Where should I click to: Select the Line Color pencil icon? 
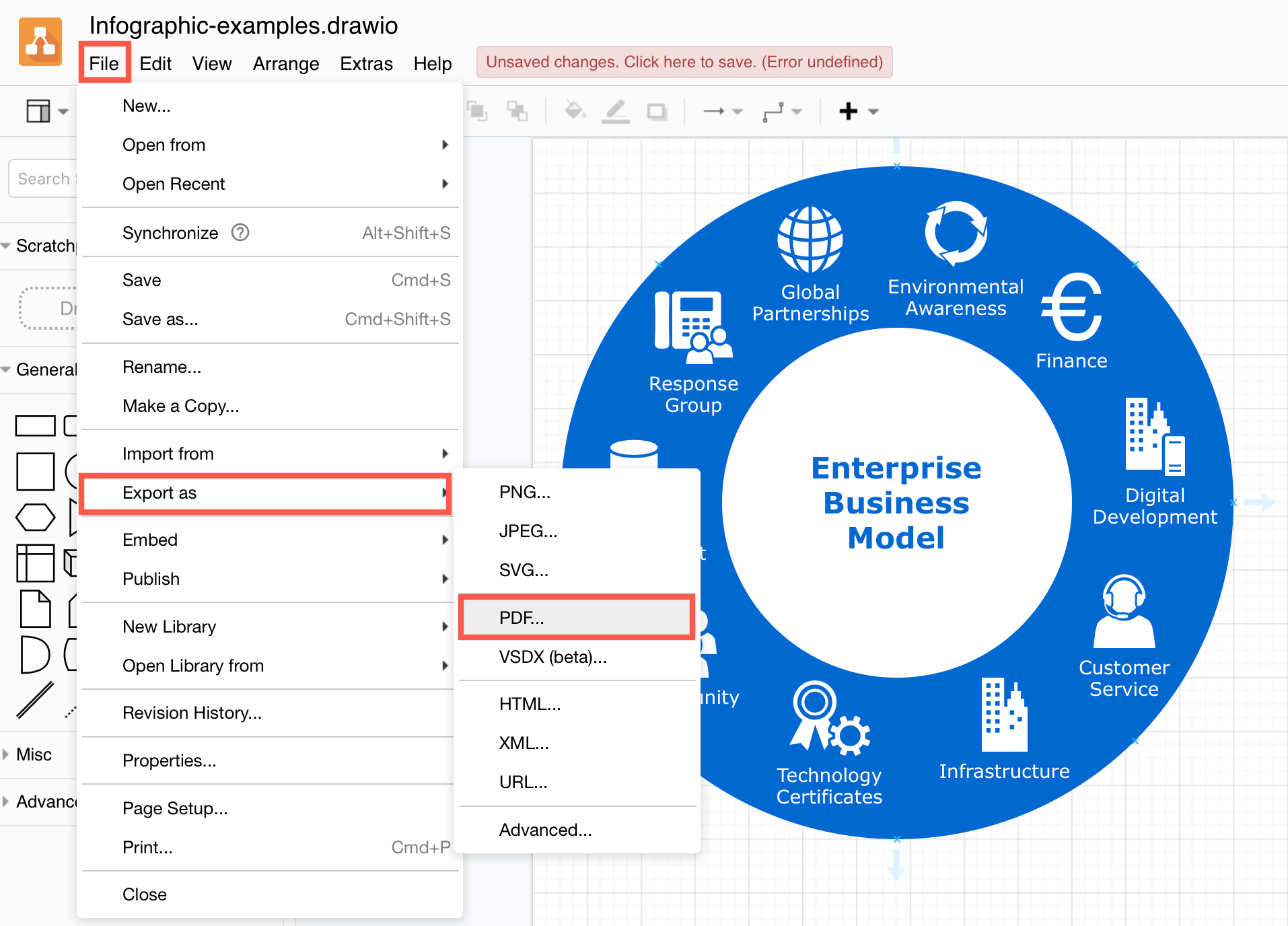coord(614,111)
